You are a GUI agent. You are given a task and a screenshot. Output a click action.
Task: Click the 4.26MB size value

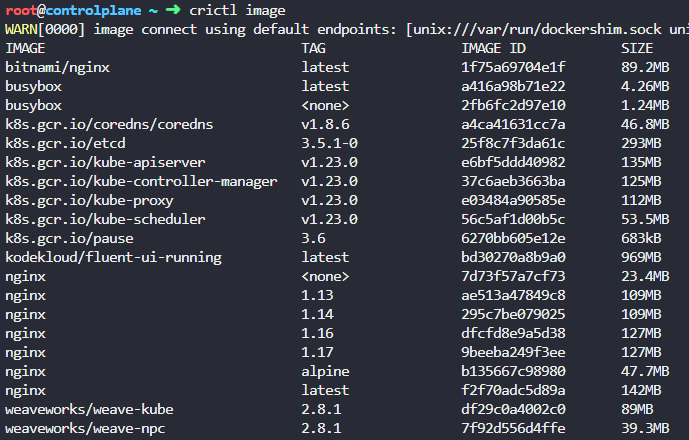(645, 86)
